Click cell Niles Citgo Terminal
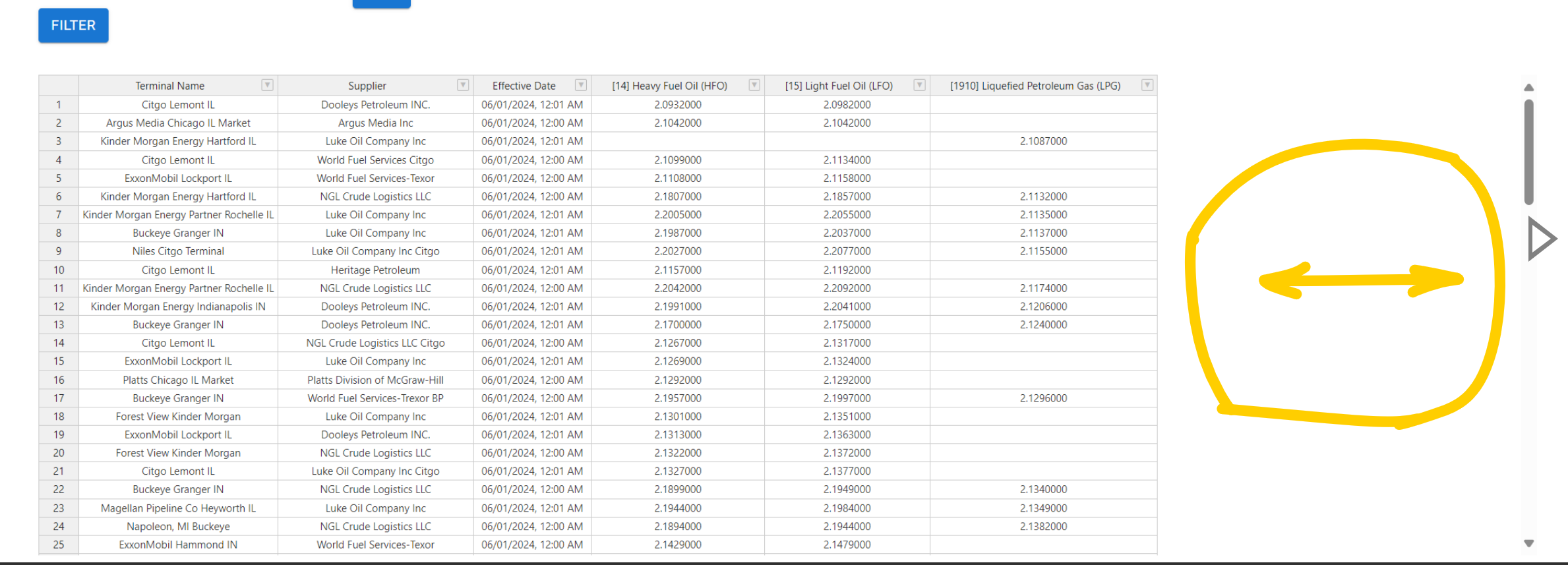1568x565 pixels. (x=178, y=251)
